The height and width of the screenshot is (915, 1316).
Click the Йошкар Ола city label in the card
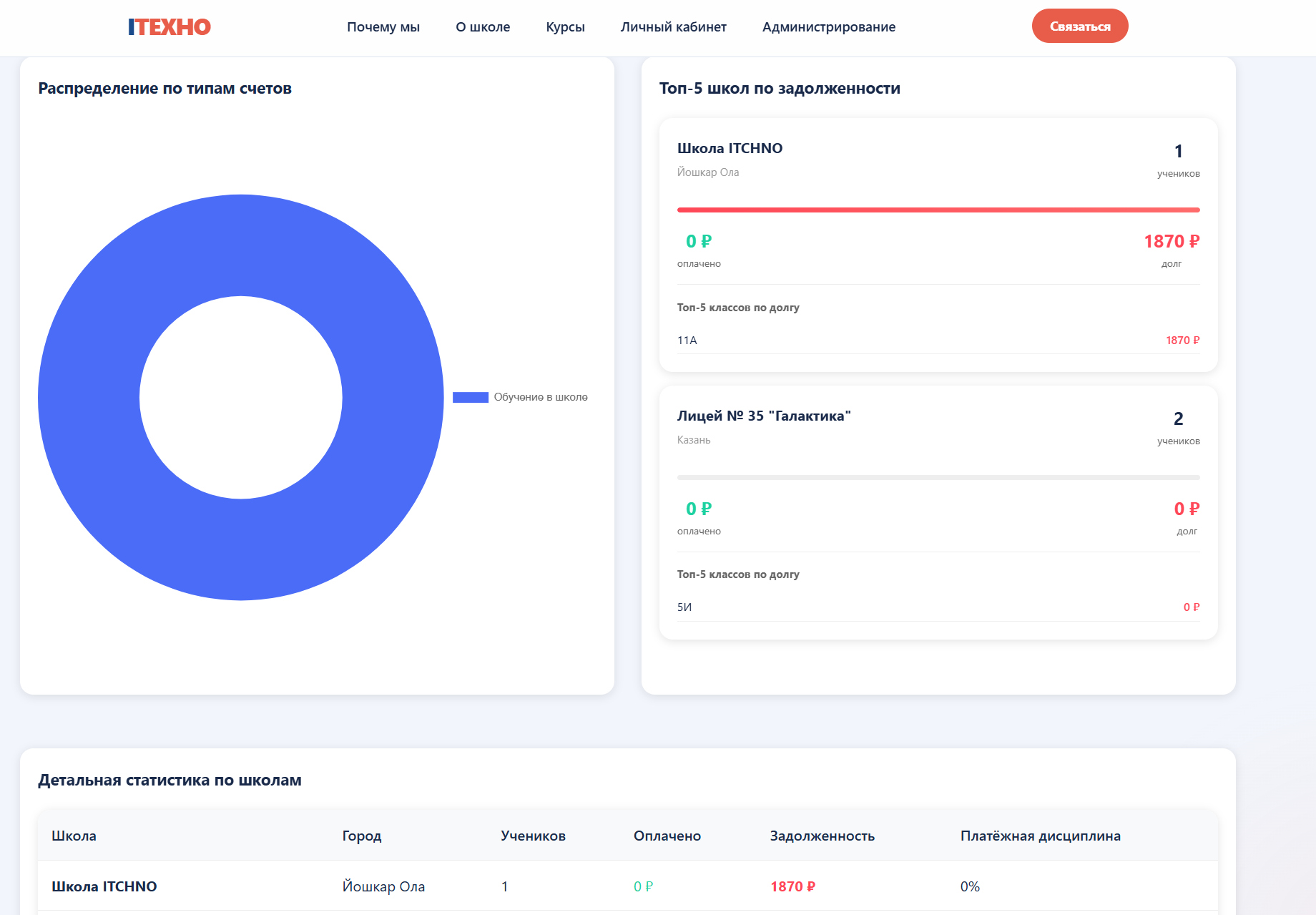(x=708, y=172)
